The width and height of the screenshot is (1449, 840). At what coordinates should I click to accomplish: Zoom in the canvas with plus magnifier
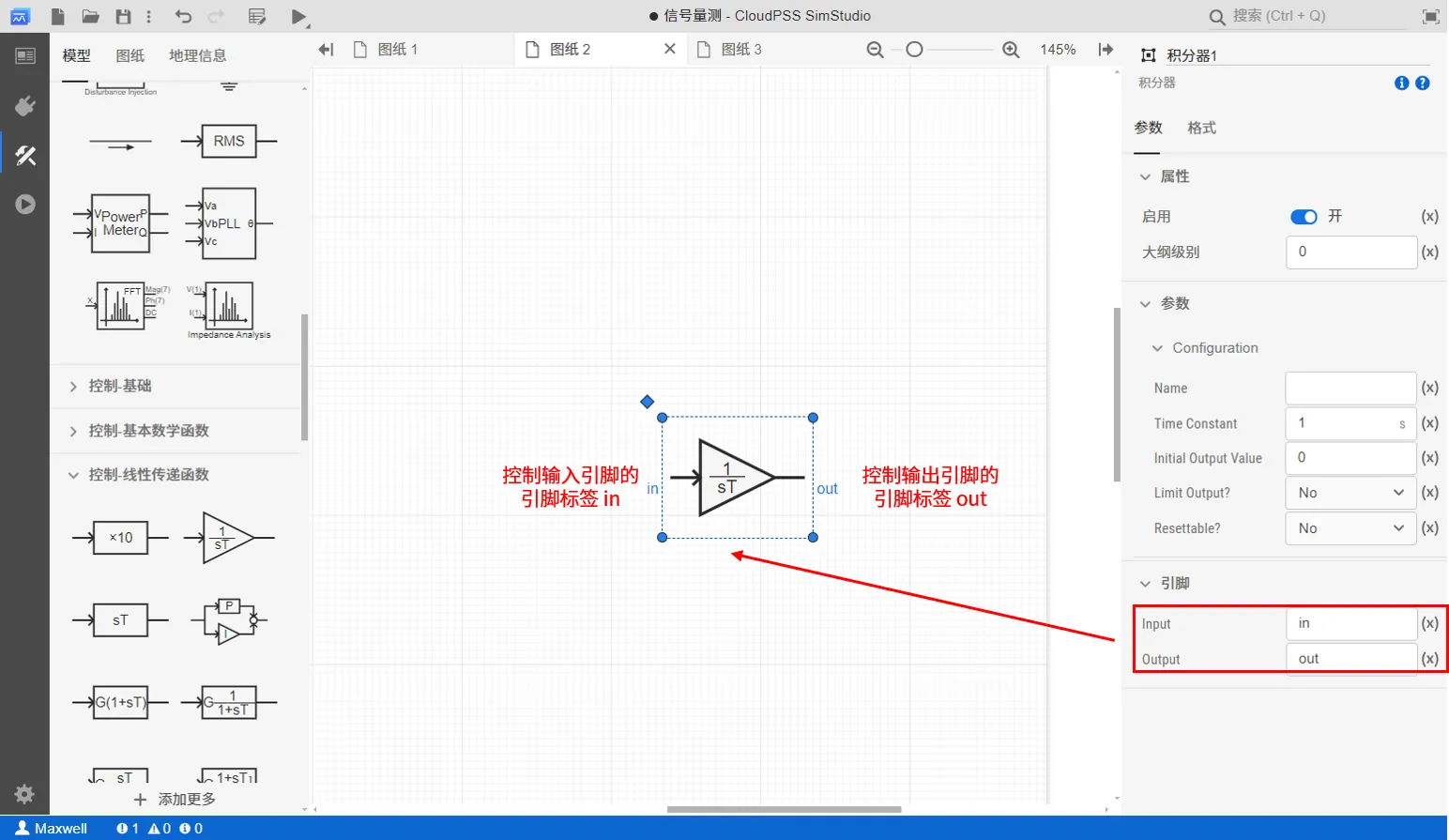(1011, 50)
